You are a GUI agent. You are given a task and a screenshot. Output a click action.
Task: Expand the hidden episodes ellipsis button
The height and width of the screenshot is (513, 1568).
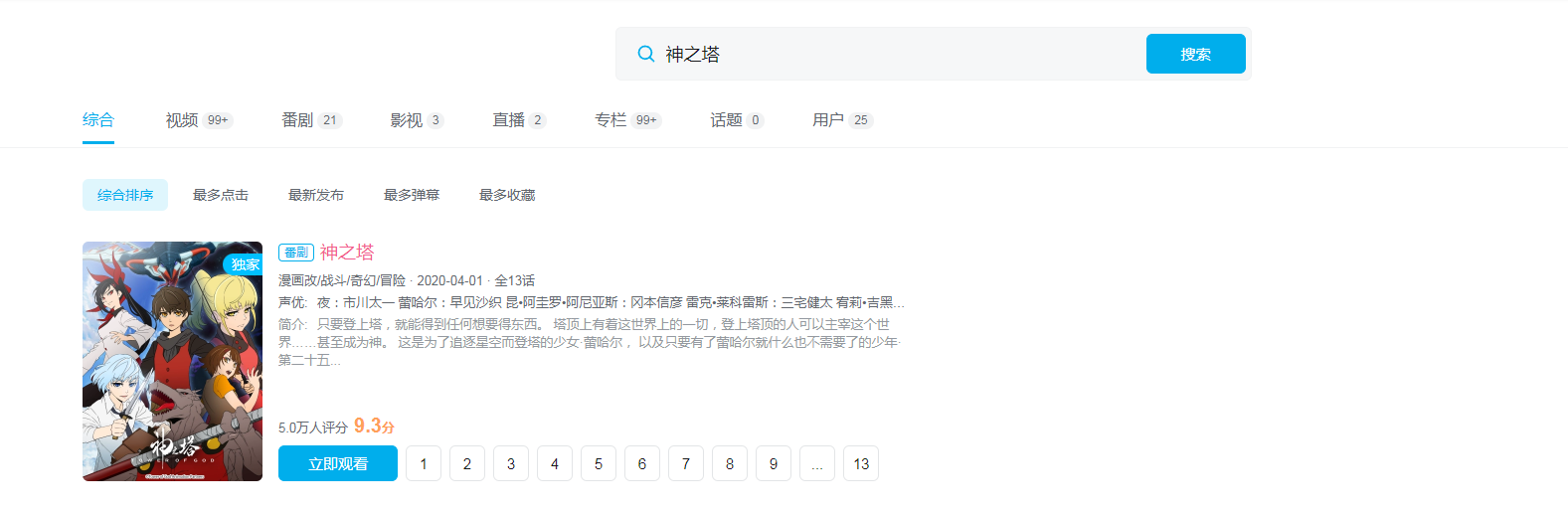817,463
